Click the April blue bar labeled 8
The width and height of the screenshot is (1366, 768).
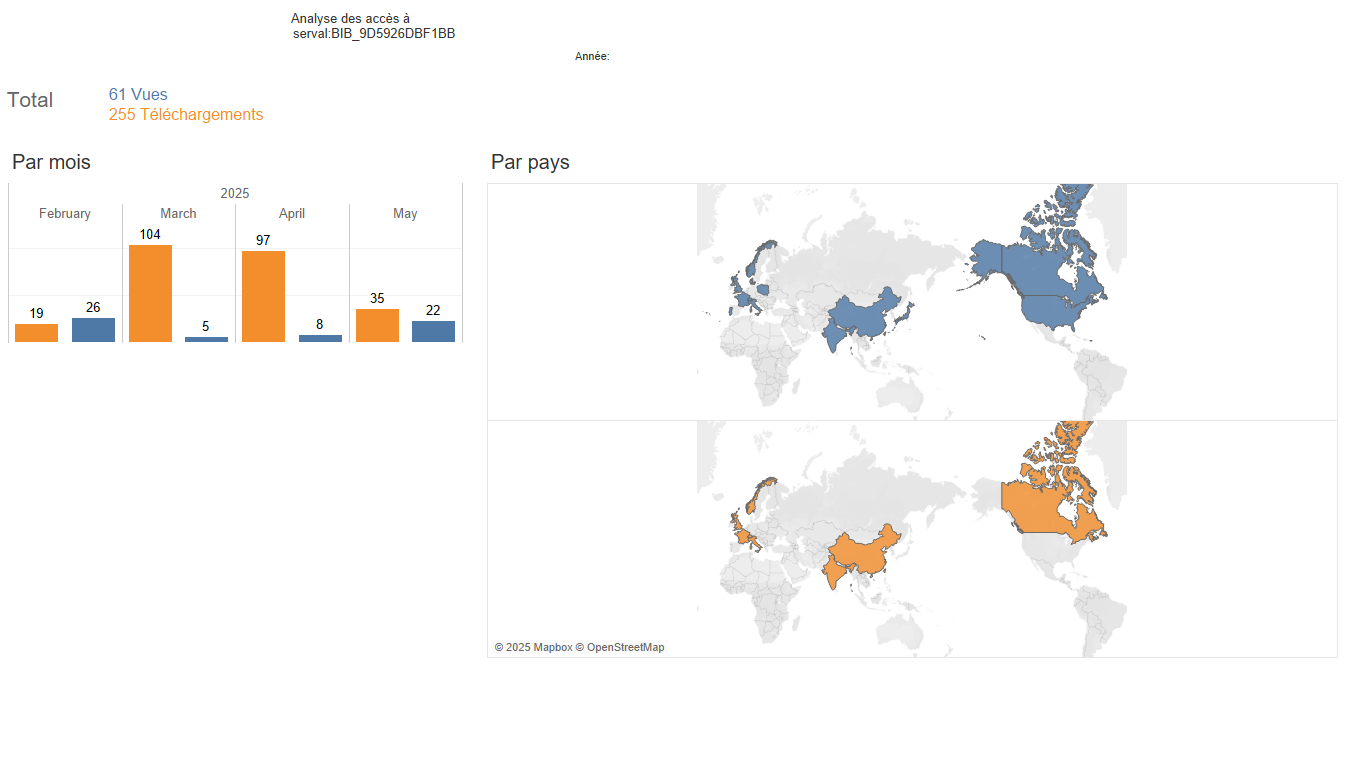click(x=320, y=338)
